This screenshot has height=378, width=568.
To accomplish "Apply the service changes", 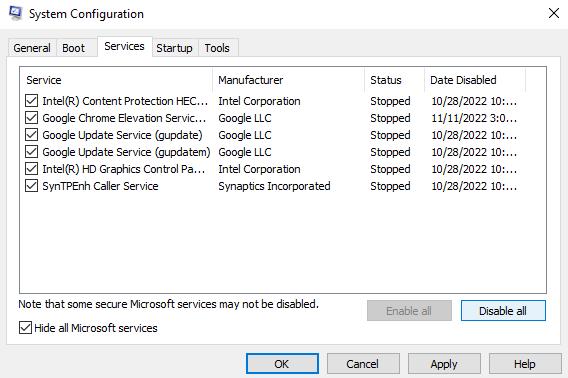I will click(444, 364).
